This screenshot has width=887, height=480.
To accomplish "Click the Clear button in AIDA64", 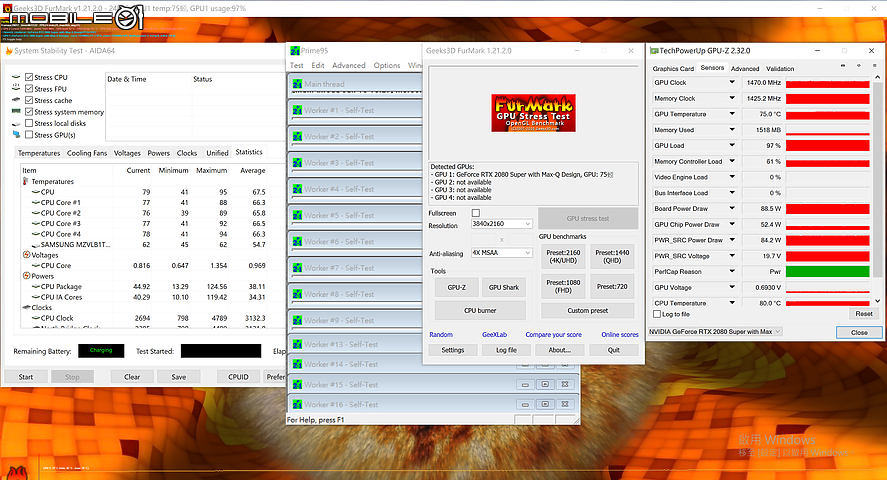I will point(132,377).
